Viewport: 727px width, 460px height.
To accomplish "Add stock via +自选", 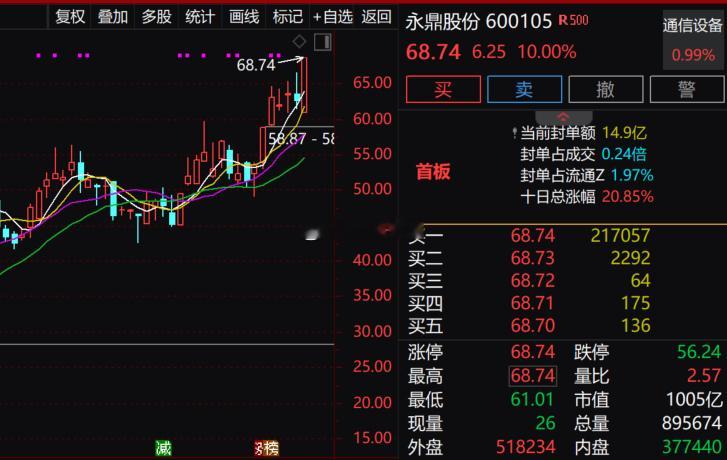I will (x=332, y=17).
